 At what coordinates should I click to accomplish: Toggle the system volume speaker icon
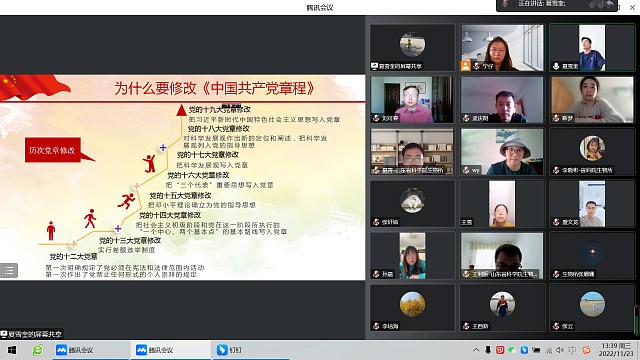pyautogui.click(x=560, y=350)
